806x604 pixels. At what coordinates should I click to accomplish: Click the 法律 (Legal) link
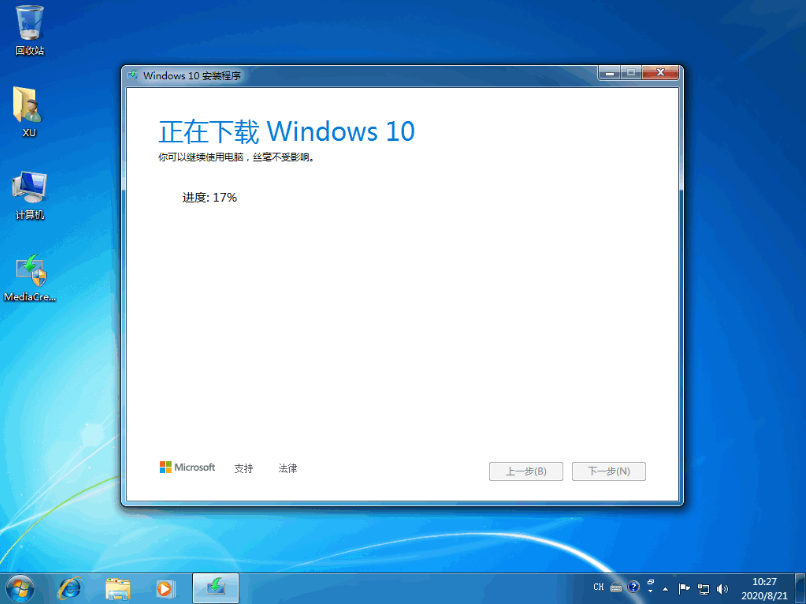coord(288,467)
